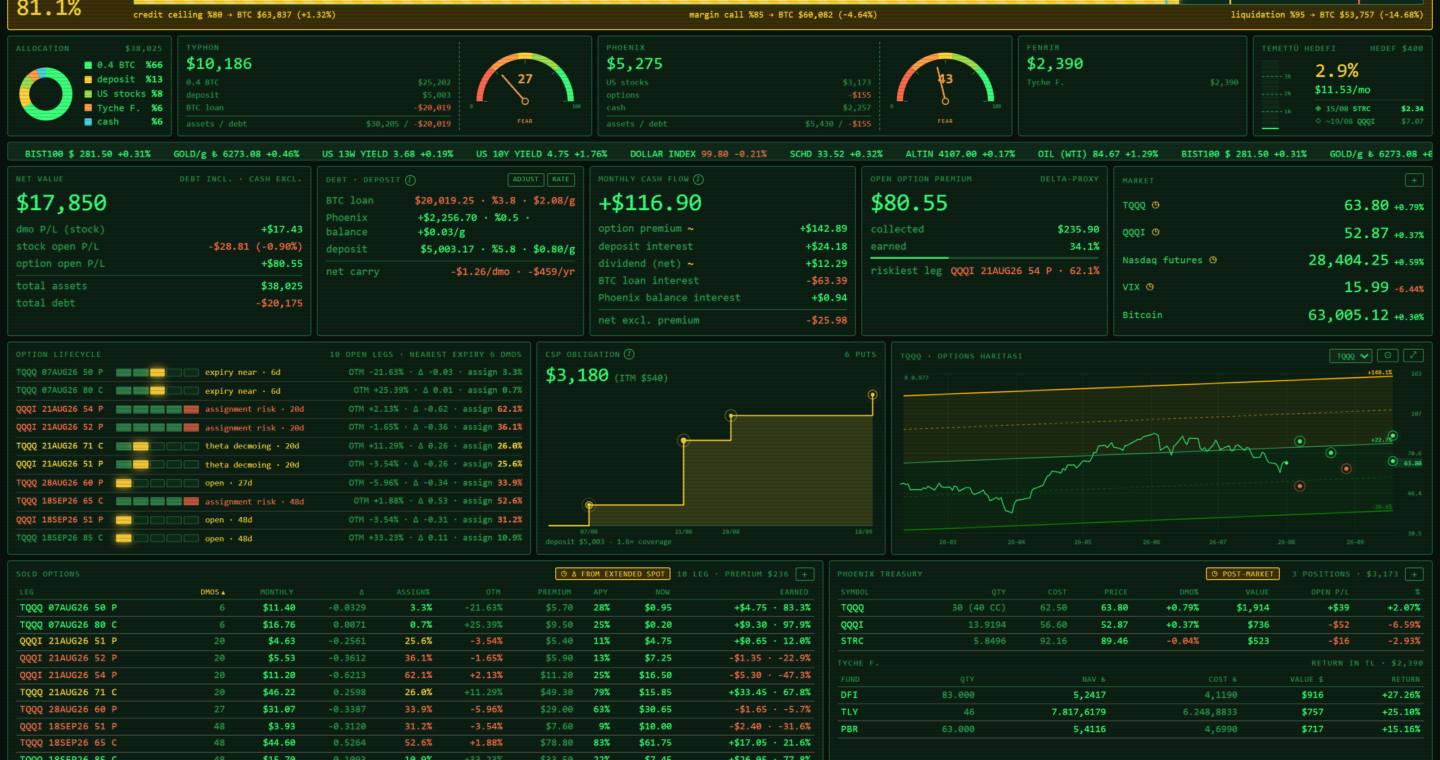Click the clock icon next to Nasdaq futures

pyautogui.click(x=1213, y=260)
